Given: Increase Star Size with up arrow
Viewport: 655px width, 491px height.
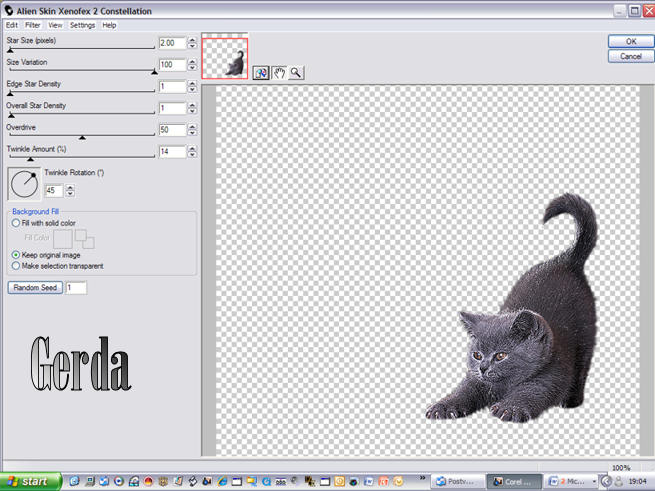Looking at the screenshot, I should point(192,40).
